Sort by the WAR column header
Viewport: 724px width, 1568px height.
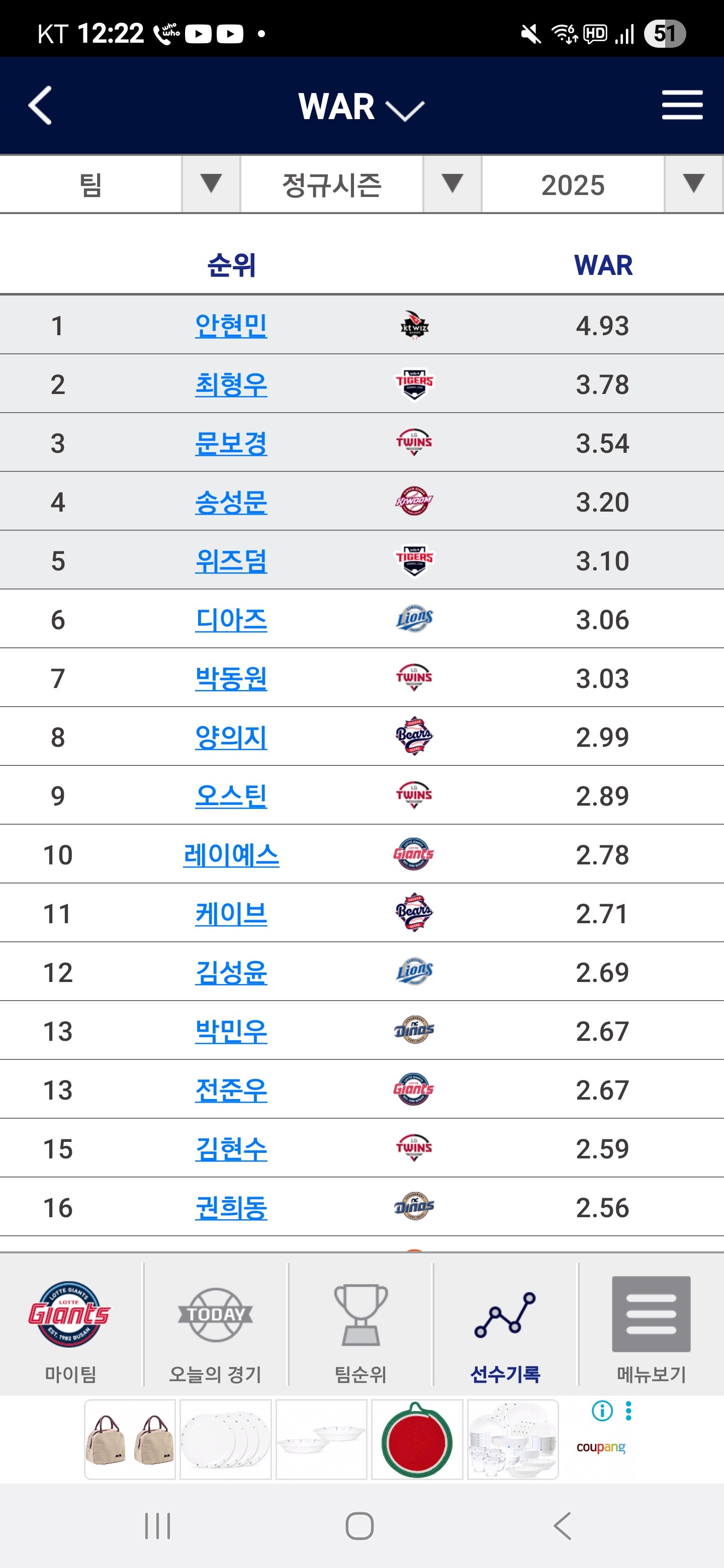603,265
